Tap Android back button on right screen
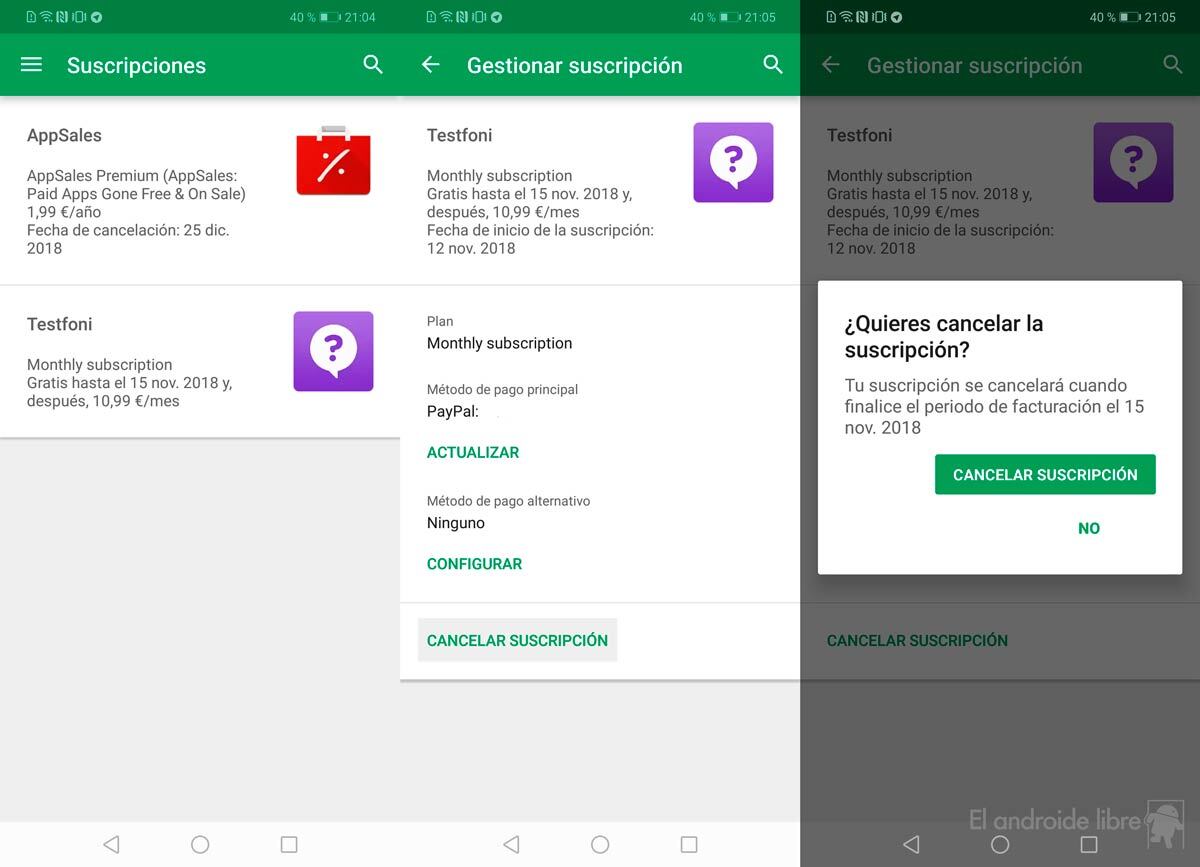Image resolution: width=1200 pixels, height=867 pixels. click(911, 845)
